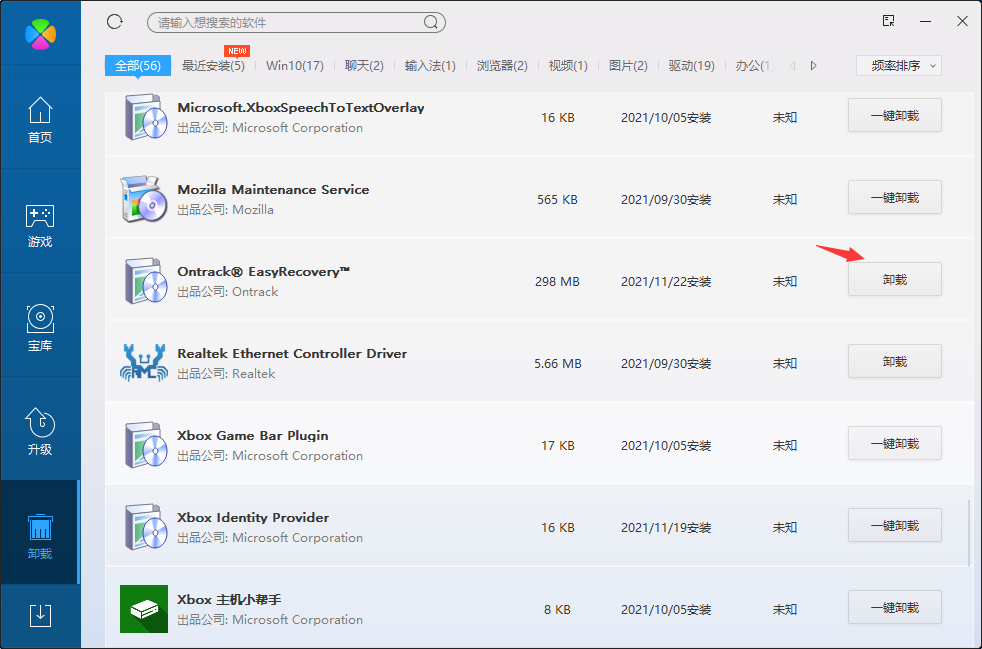Viewport: 982px width, 649px height.
Task: Click the 5.66 MB size value
Action: [558, 363]
